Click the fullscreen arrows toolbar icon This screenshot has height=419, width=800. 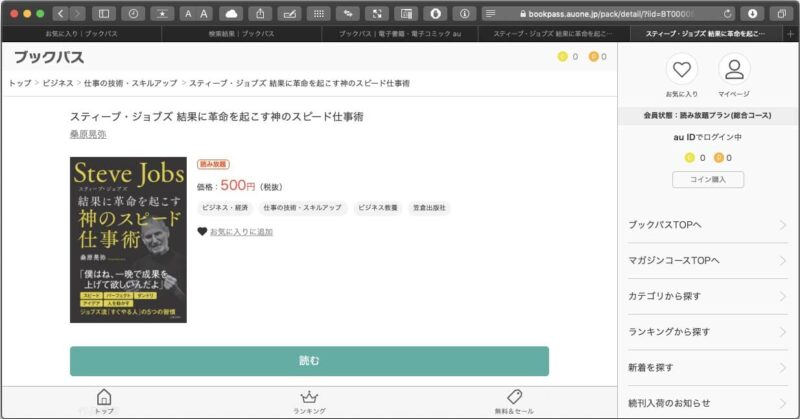click(x=377, y=14)
